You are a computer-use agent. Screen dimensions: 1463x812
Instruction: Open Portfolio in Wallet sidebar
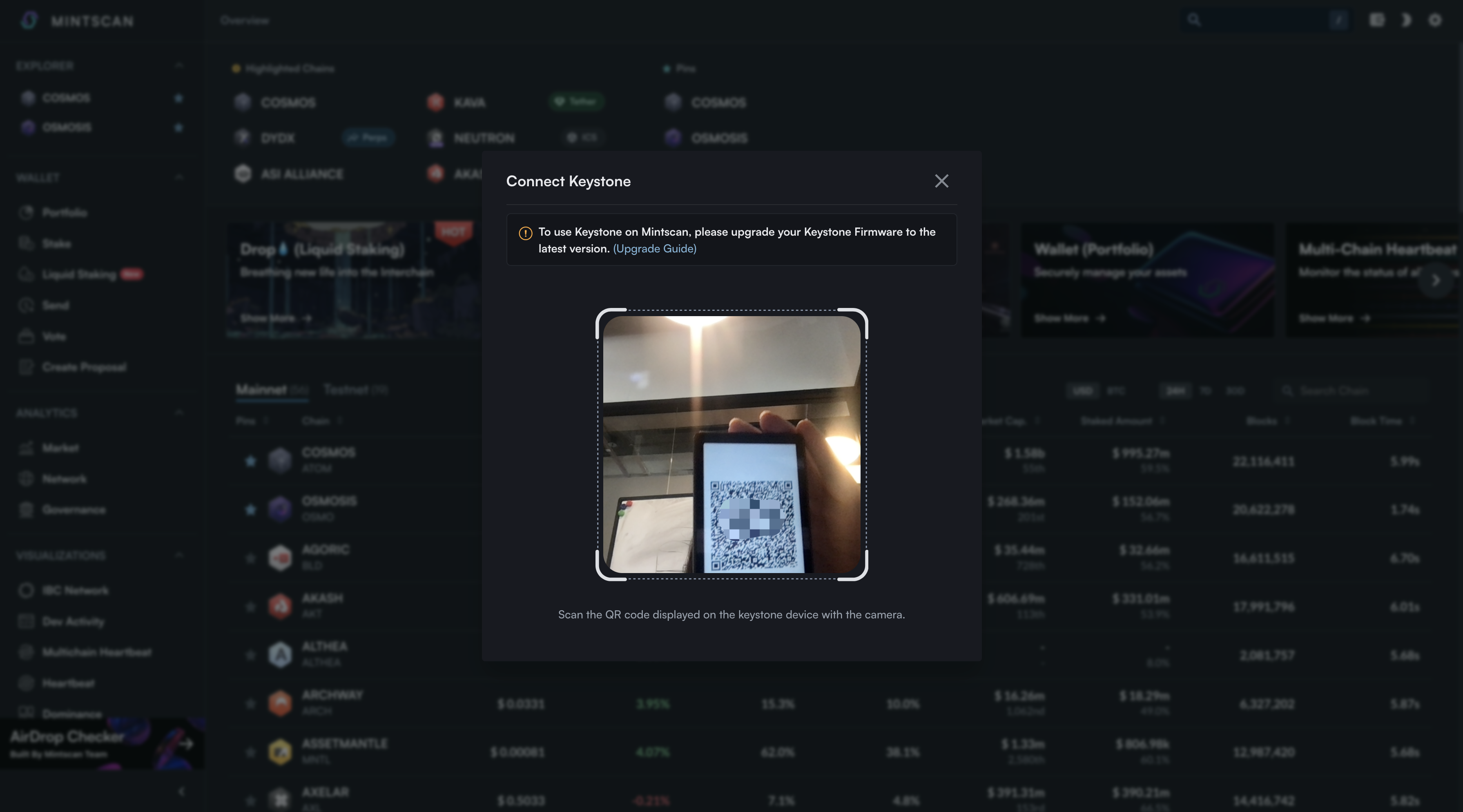pyautogui.click(x=64, y=212)
